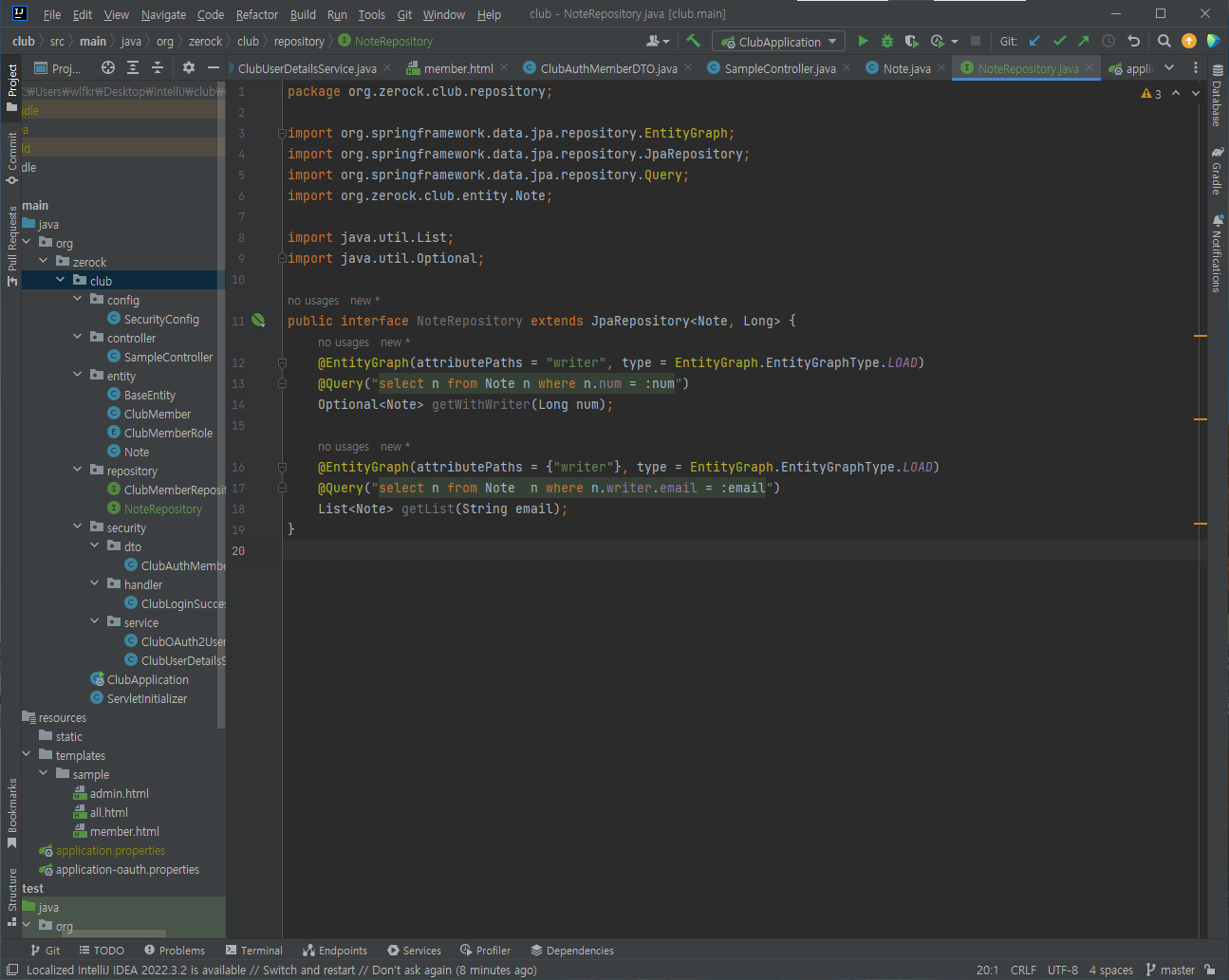The height and width of the screenshot is (980, 1229).
Task: Open Code With Me user icon
Action: pos(657,41)
